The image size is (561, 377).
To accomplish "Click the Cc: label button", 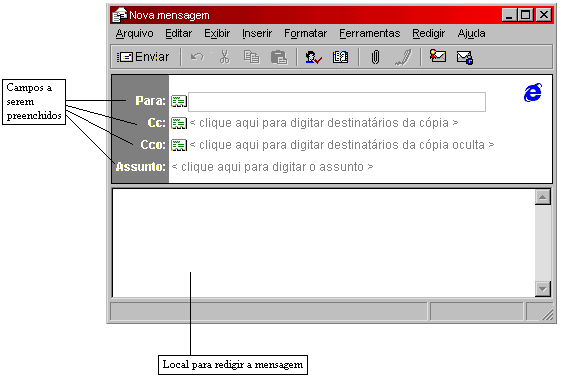I will point(156,123).
